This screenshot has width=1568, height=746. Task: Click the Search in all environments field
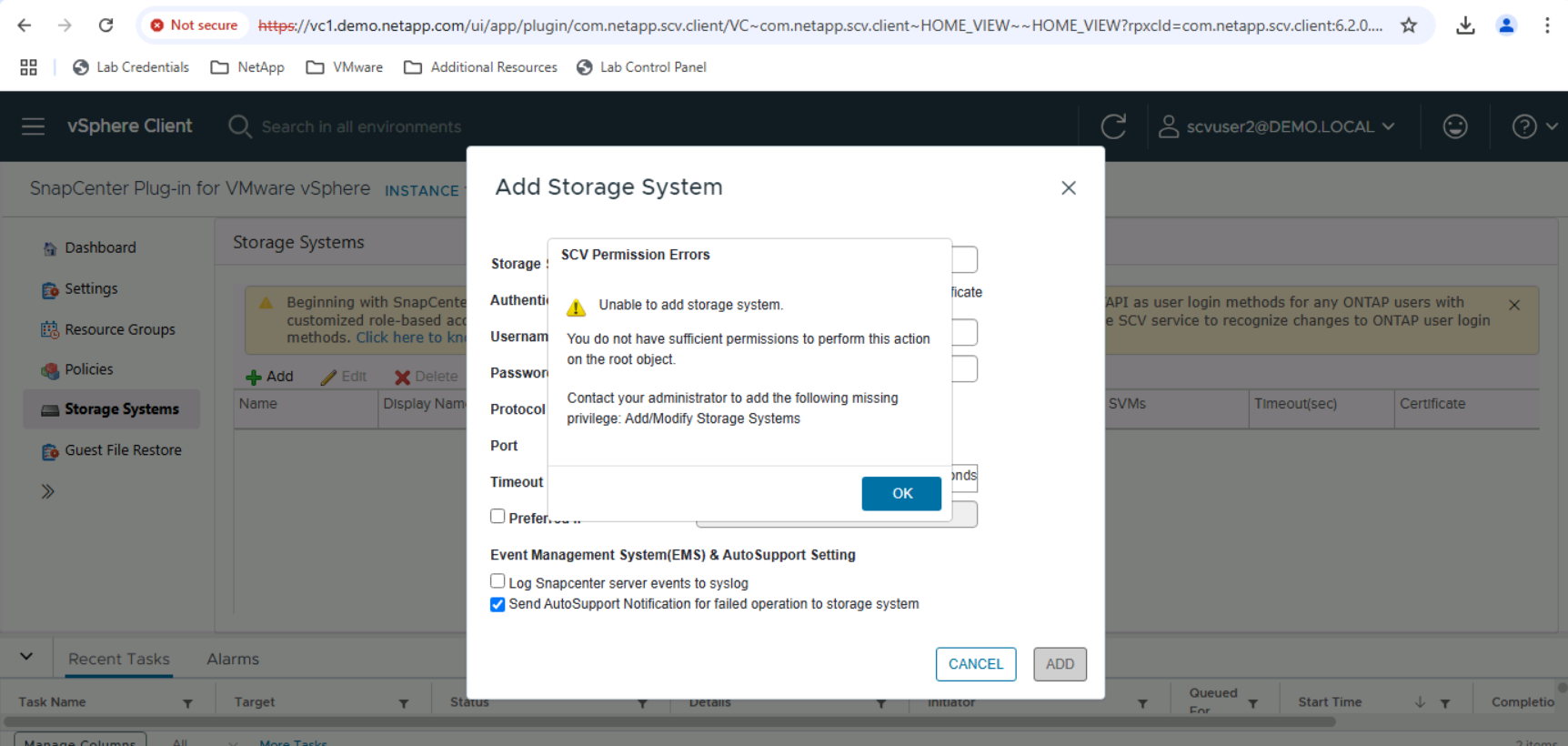pos(361,126)
